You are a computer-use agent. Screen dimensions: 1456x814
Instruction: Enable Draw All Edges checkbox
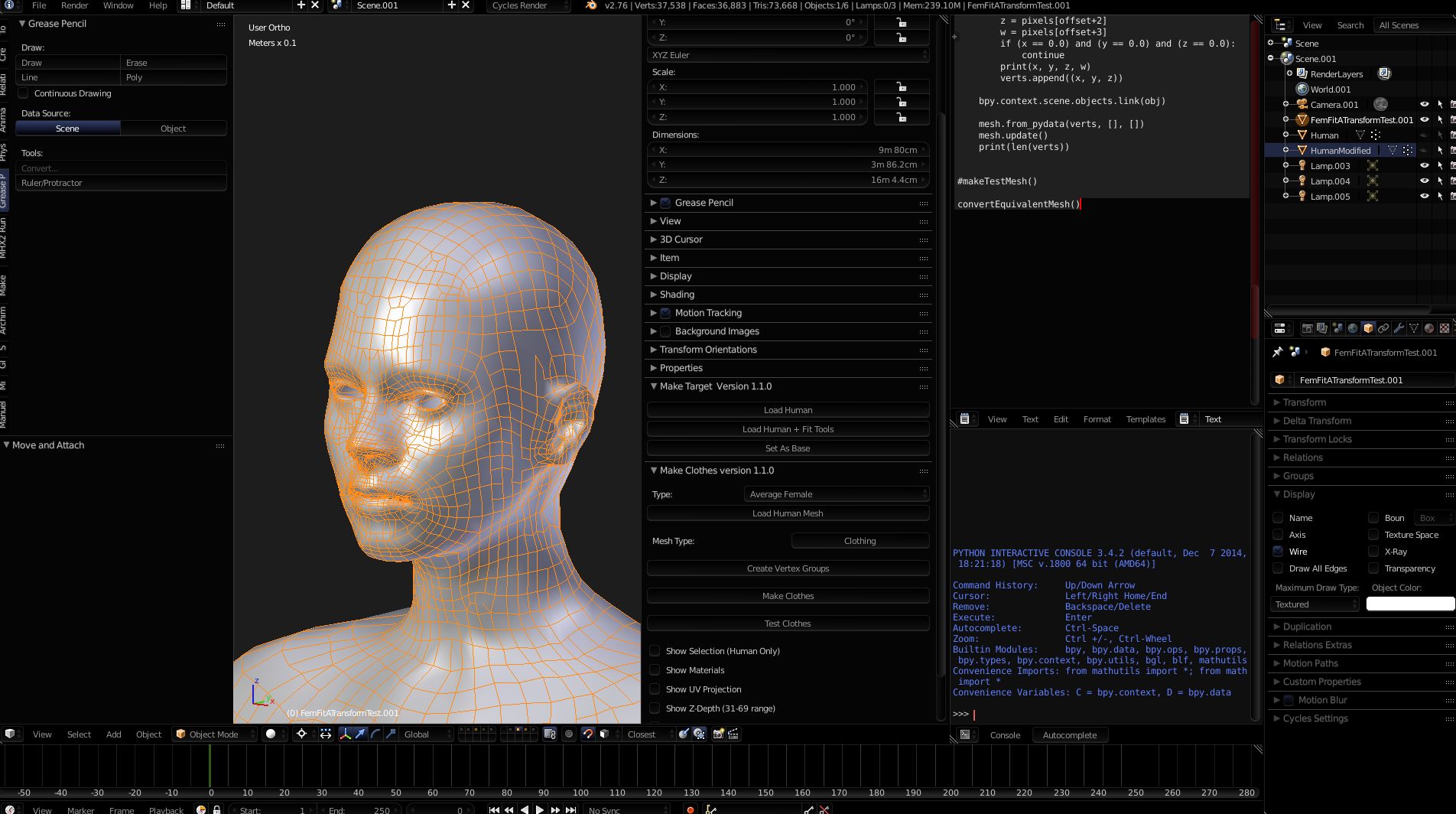pos(1278,568)
